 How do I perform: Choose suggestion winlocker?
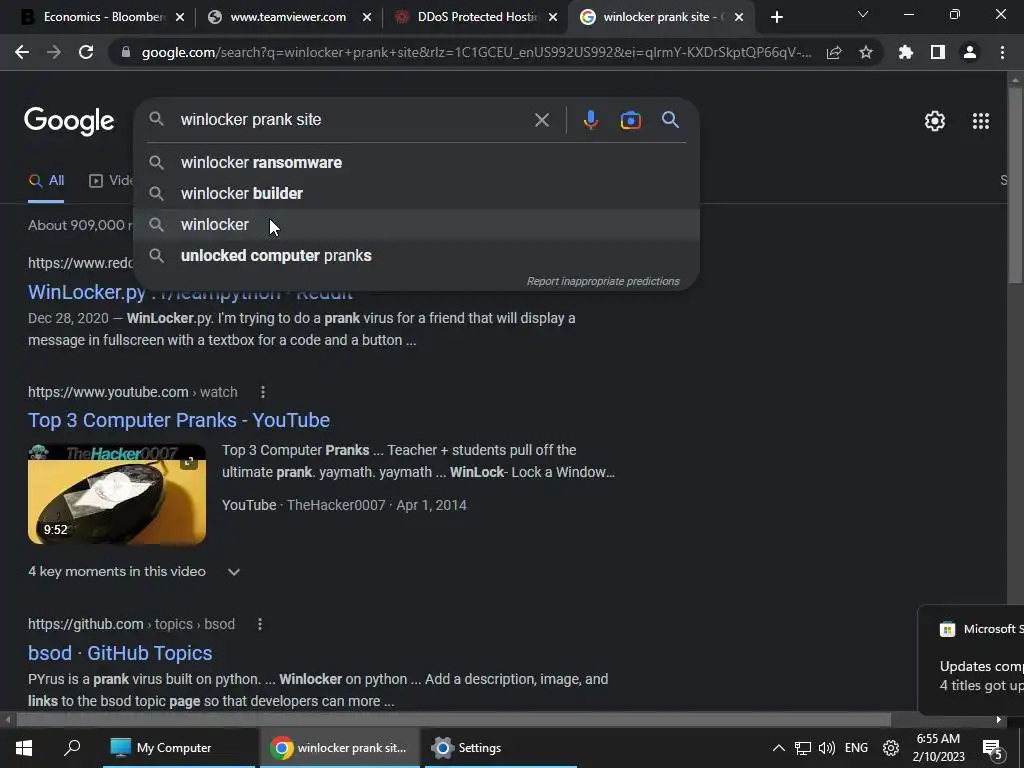click(417, 225)
